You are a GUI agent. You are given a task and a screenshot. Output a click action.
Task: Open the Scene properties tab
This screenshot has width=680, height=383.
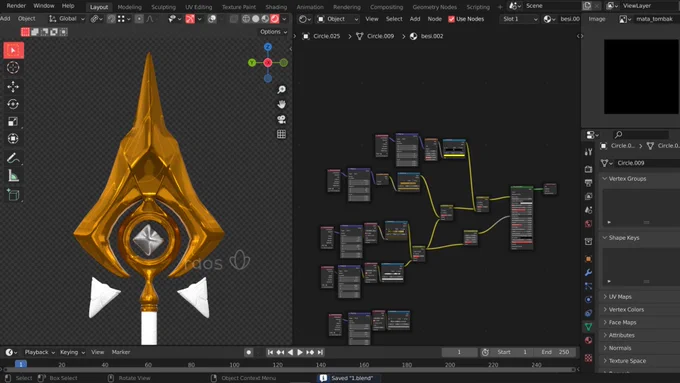588,210
